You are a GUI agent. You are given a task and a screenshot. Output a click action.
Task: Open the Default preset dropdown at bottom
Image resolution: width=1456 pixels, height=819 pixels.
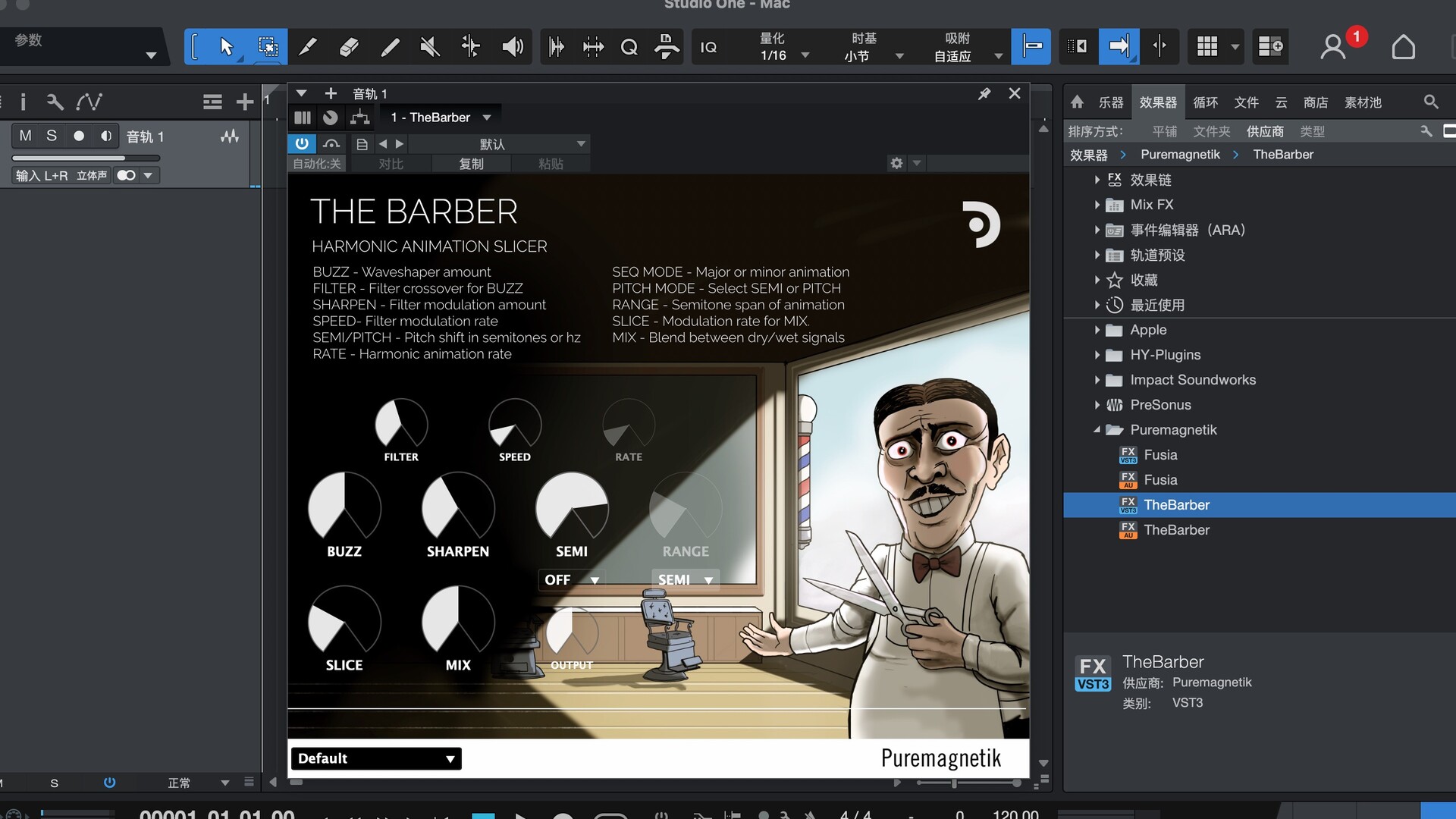pos(376,758)
